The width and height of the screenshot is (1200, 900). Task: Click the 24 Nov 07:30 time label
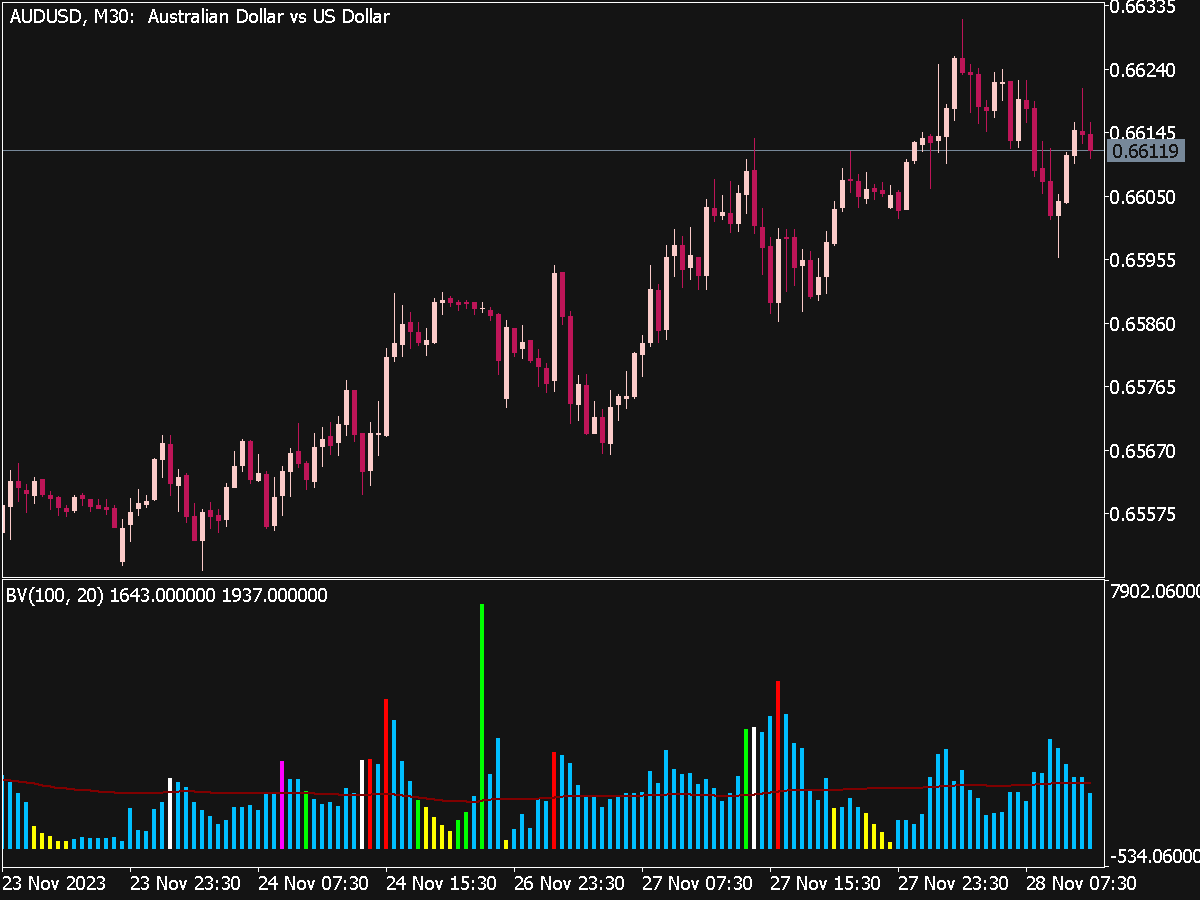pos(313,884)
